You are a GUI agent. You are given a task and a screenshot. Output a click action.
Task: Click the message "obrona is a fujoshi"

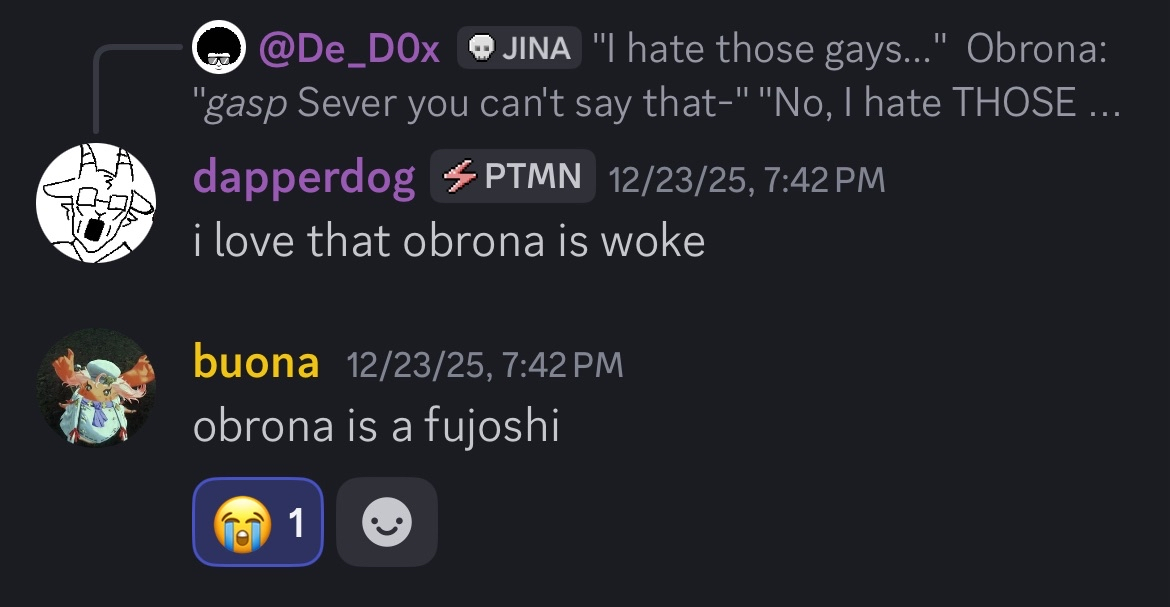375,426
